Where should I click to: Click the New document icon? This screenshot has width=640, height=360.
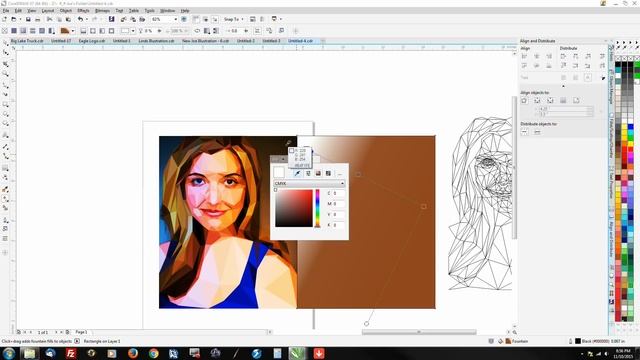click(4, 19)
